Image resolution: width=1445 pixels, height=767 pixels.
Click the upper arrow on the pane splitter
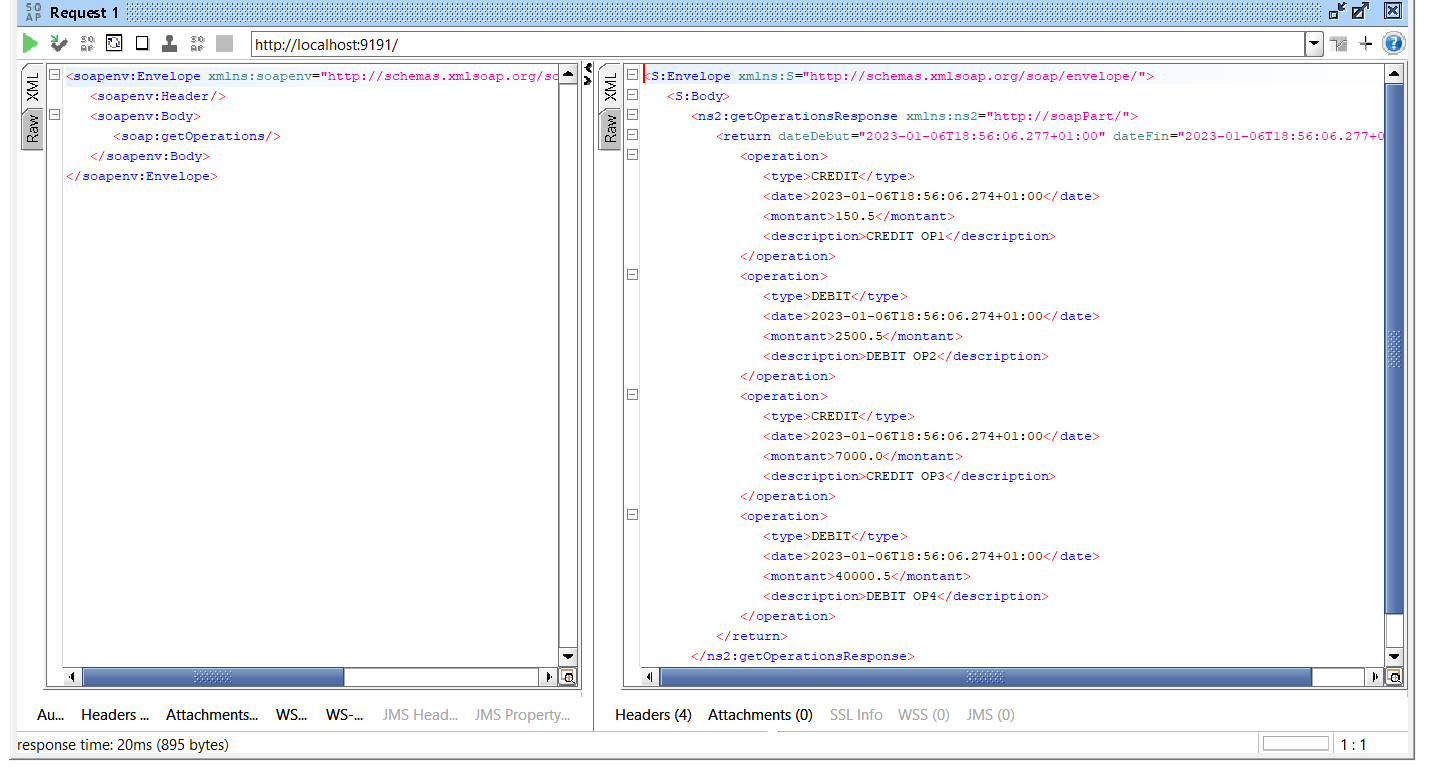(588, 68)
